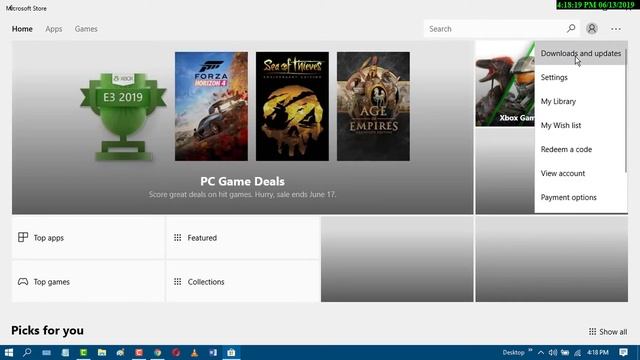Switch to the Games tab
The image size is (640, 360).
(x=86, y=29)
